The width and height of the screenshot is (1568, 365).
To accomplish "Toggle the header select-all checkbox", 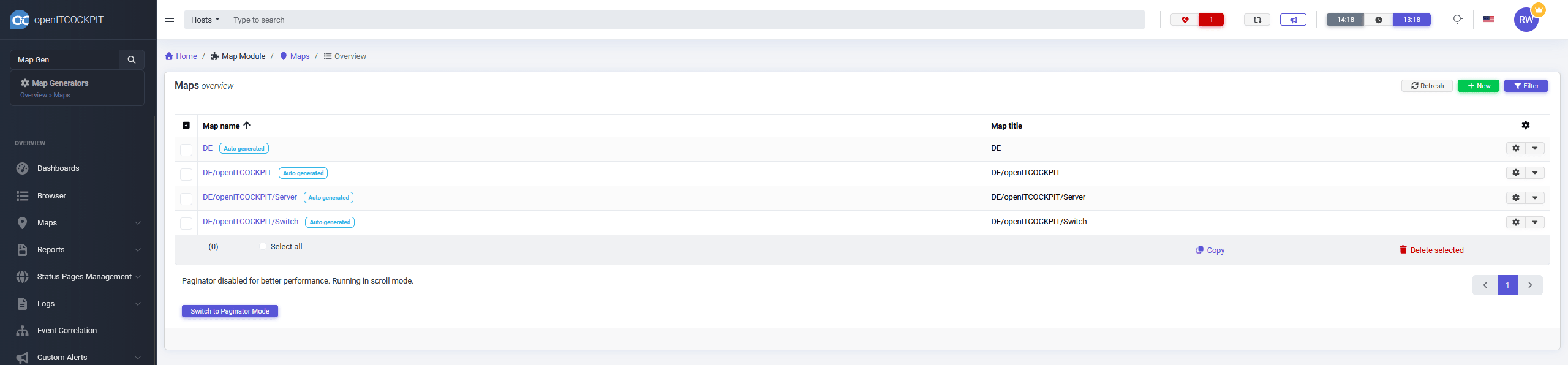I will click(x=186, y=126).
